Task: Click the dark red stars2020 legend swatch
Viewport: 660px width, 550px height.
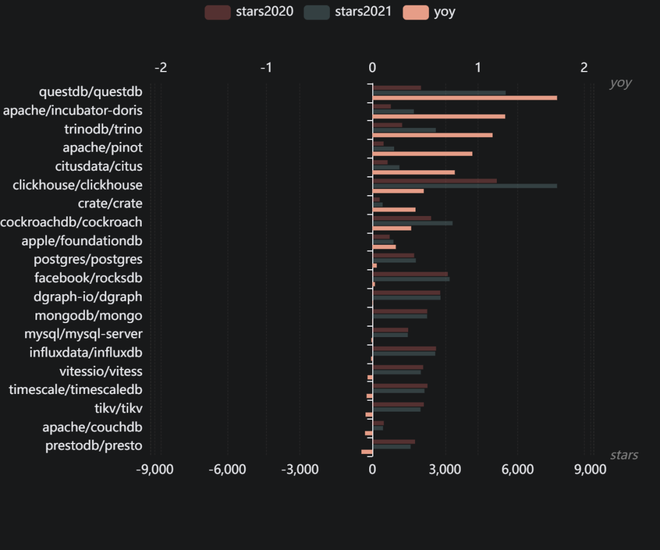Action: click(217, 12)
